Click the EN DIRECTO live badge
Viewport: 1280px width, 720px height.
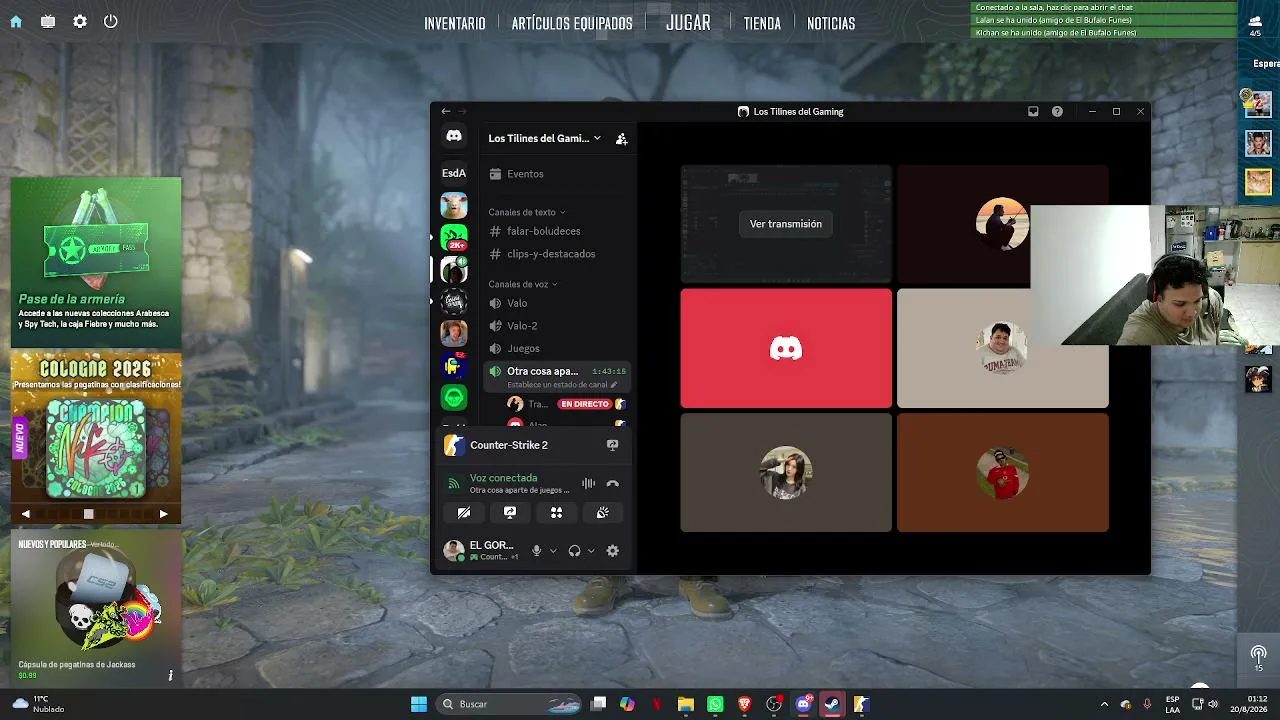click(x=585, y=404)
